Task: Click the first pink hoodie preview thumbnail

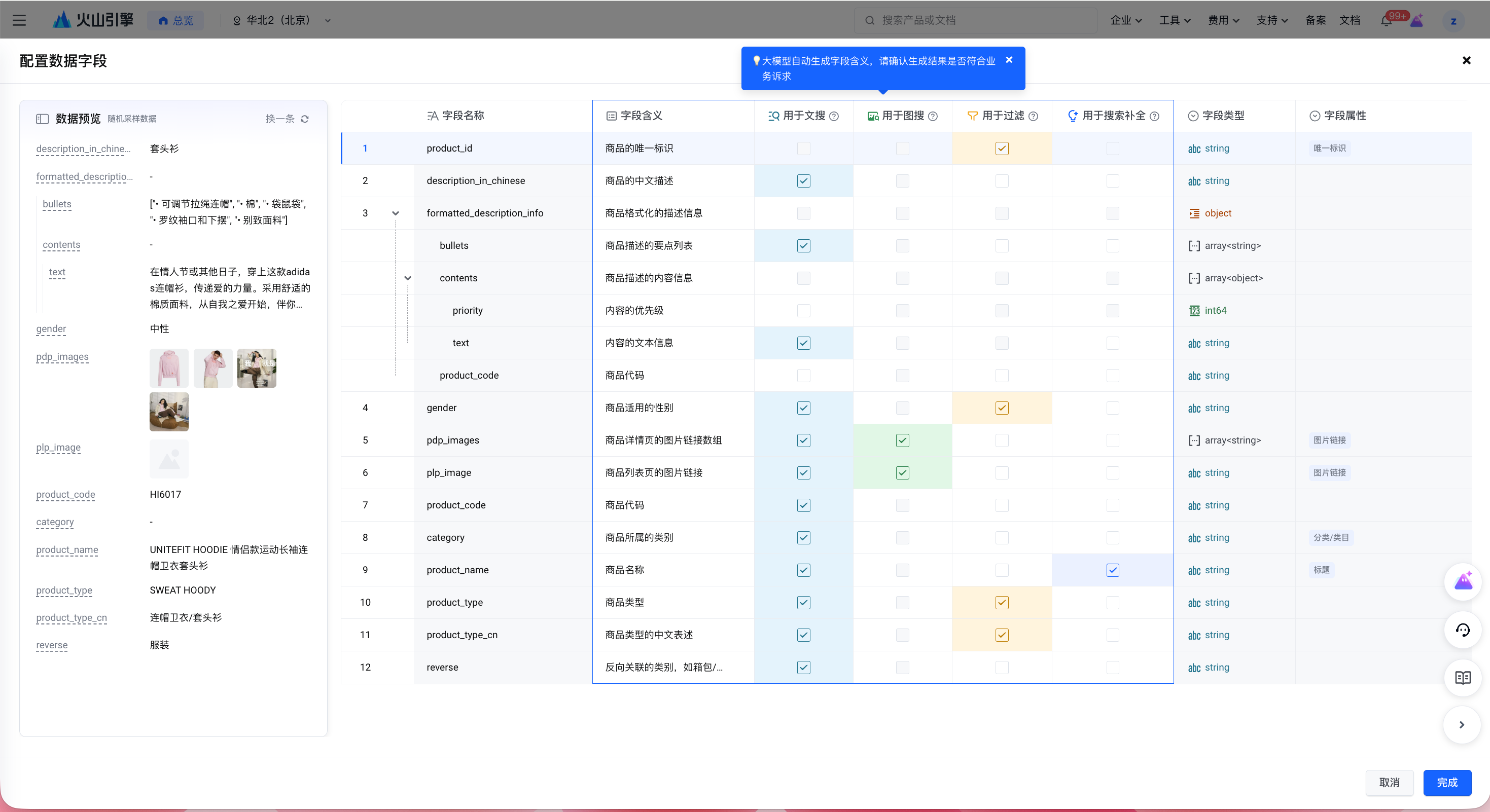Action: pos(169,367)
